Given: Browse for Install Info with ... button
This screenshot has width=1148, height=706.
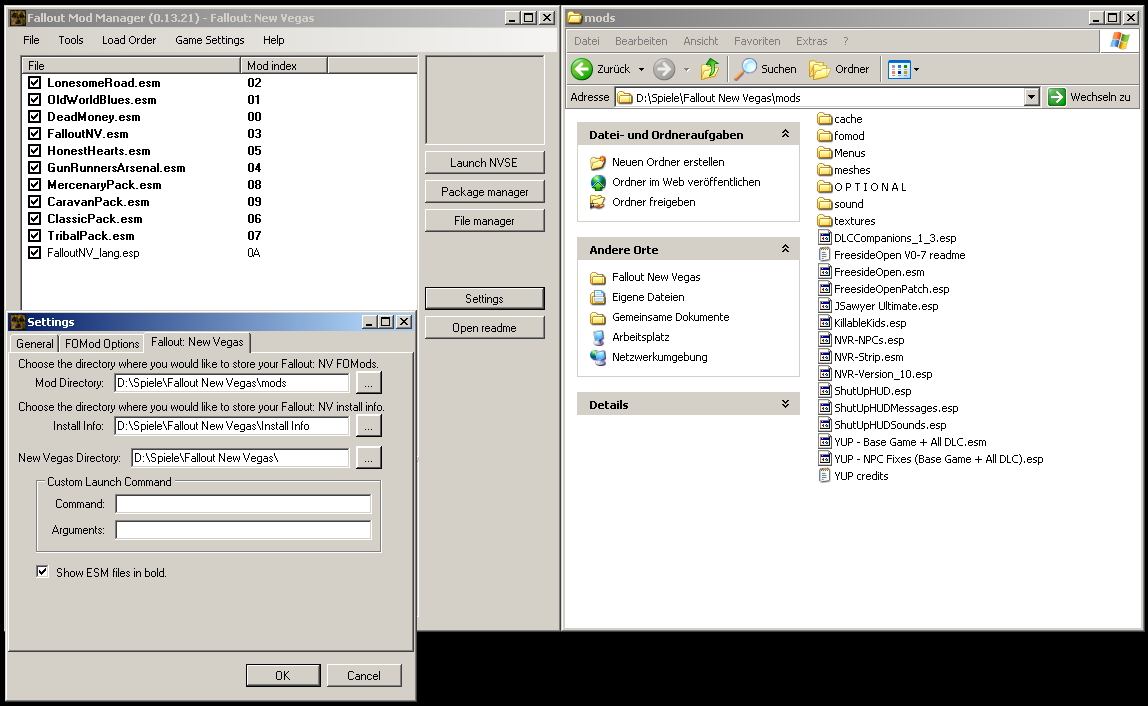Looking at the screenshot, I should (369, 426).
